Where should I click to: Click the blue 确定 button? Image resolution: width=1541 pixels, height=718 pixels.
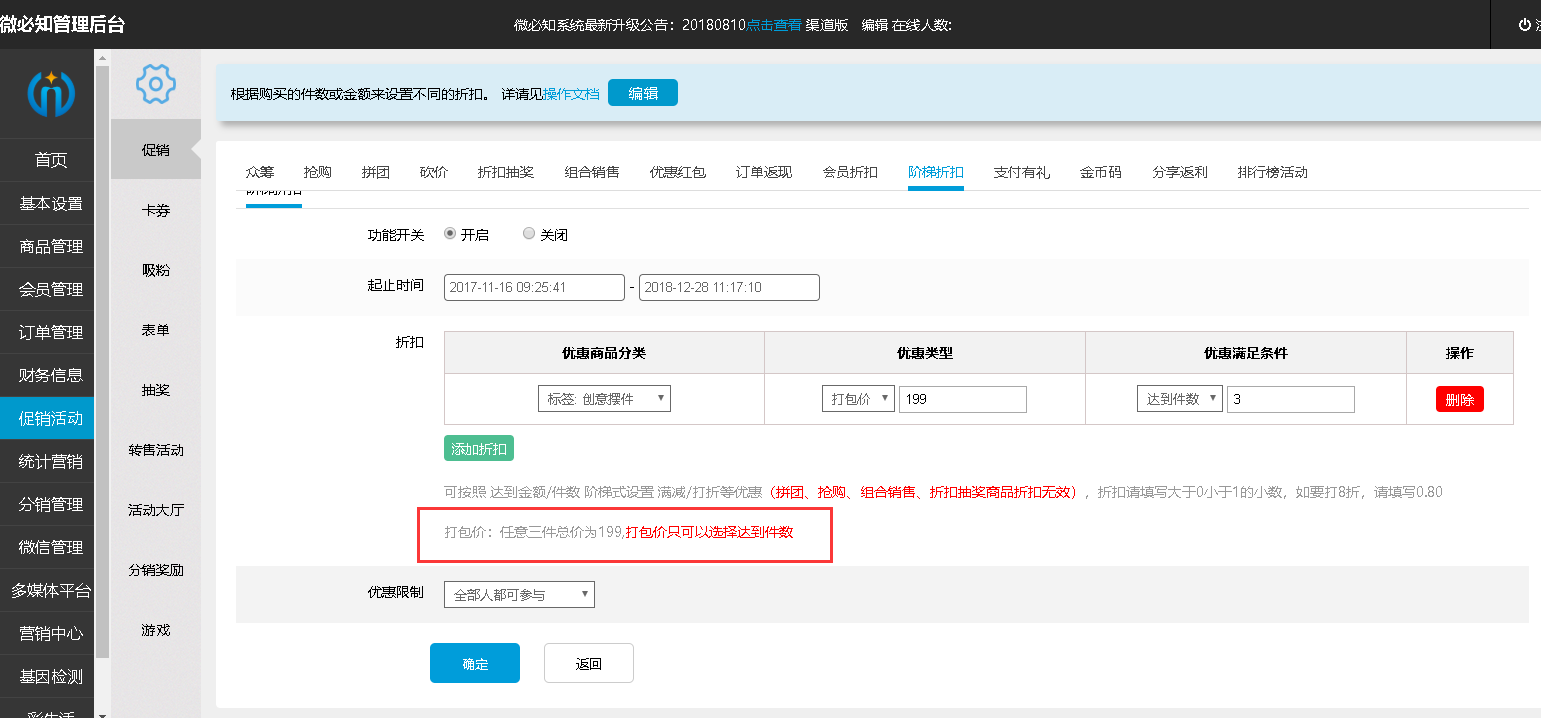(475, 663)
